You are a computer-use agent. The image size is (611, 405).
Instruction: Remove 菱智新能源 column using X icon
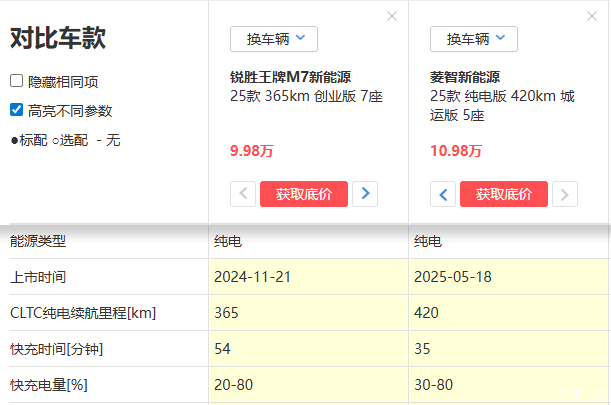pyautogui.click(x=592, y=16)
